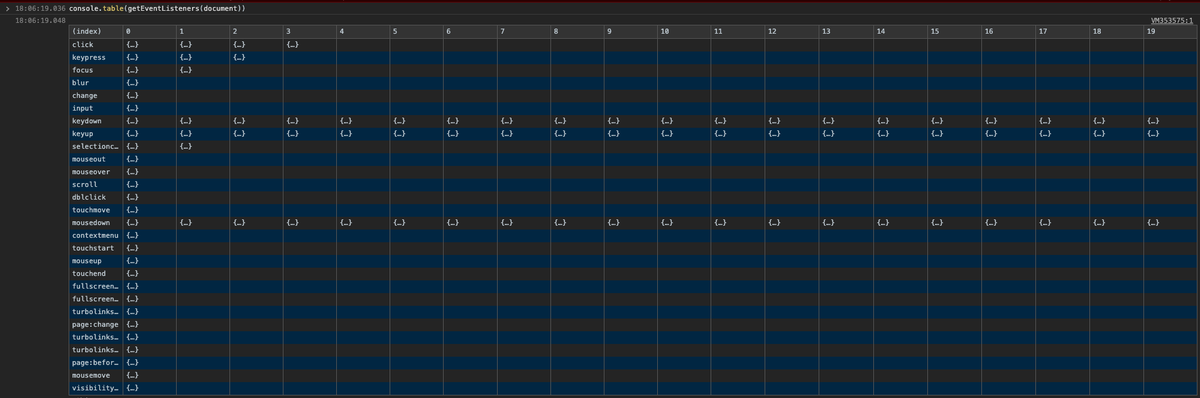Image resolution: width=1200 pixels, height=398 pixels.
Task: Select the 'touchend' row label
Action: 89,273
